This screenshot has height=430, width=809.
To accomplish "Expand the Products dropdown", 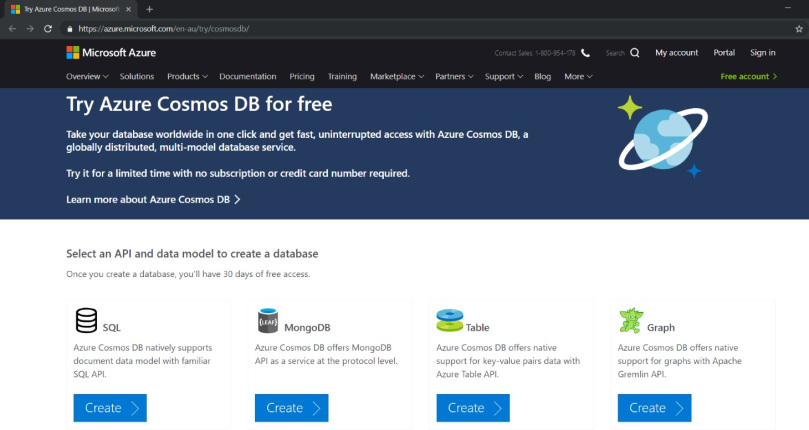I will [x=187, y=76].
